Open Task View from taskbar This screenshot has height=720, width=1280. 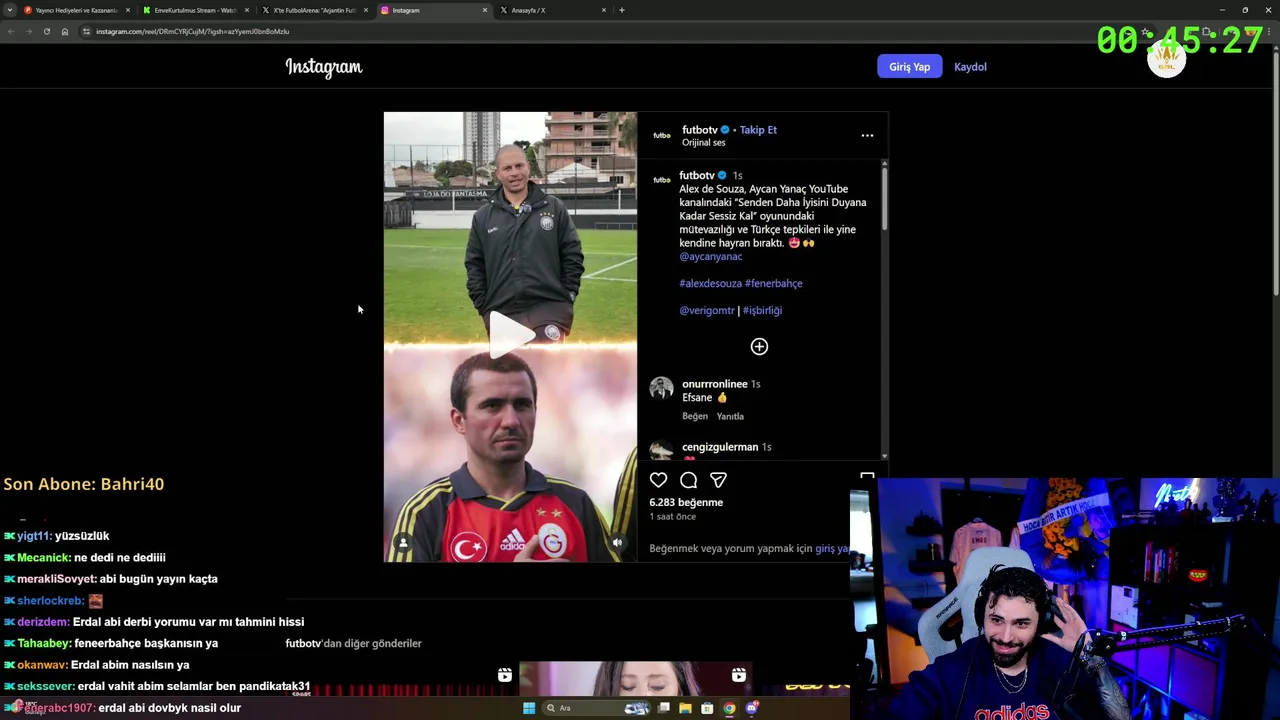tap(663, 708)
